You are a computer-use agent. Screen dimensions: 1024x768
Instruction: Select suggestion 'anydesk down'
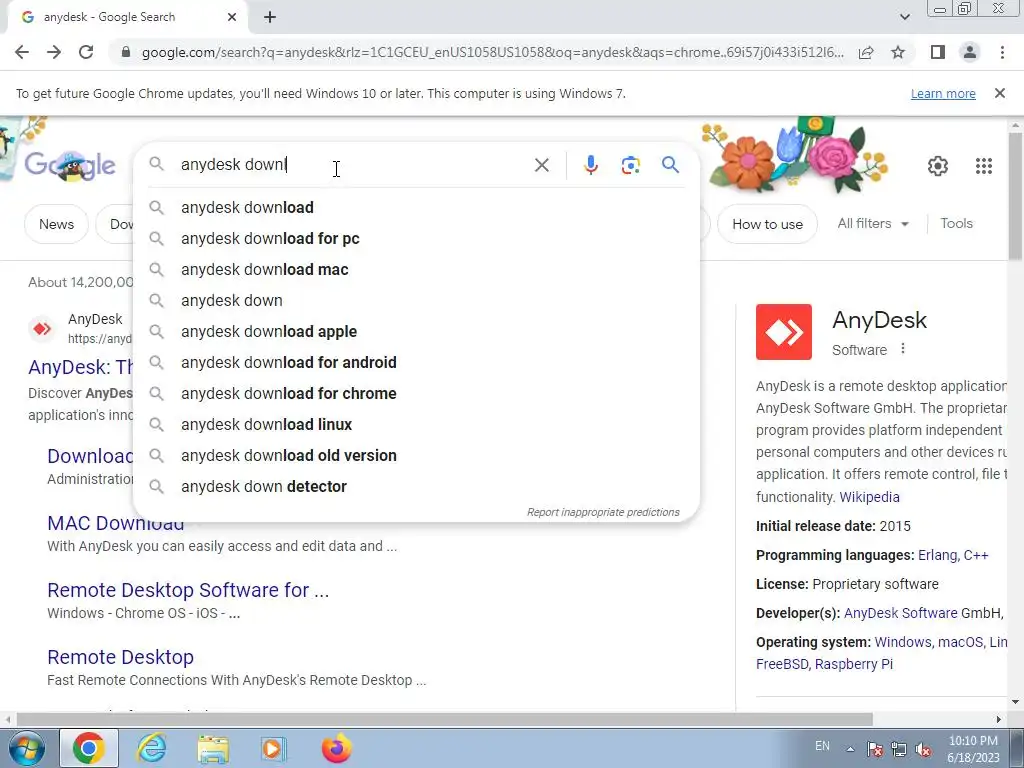[416, 300]
